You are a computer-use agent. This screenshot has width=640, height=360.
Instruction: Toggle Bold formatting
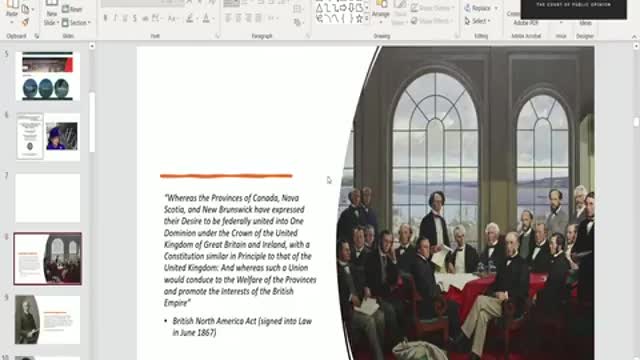click(106, 18)
